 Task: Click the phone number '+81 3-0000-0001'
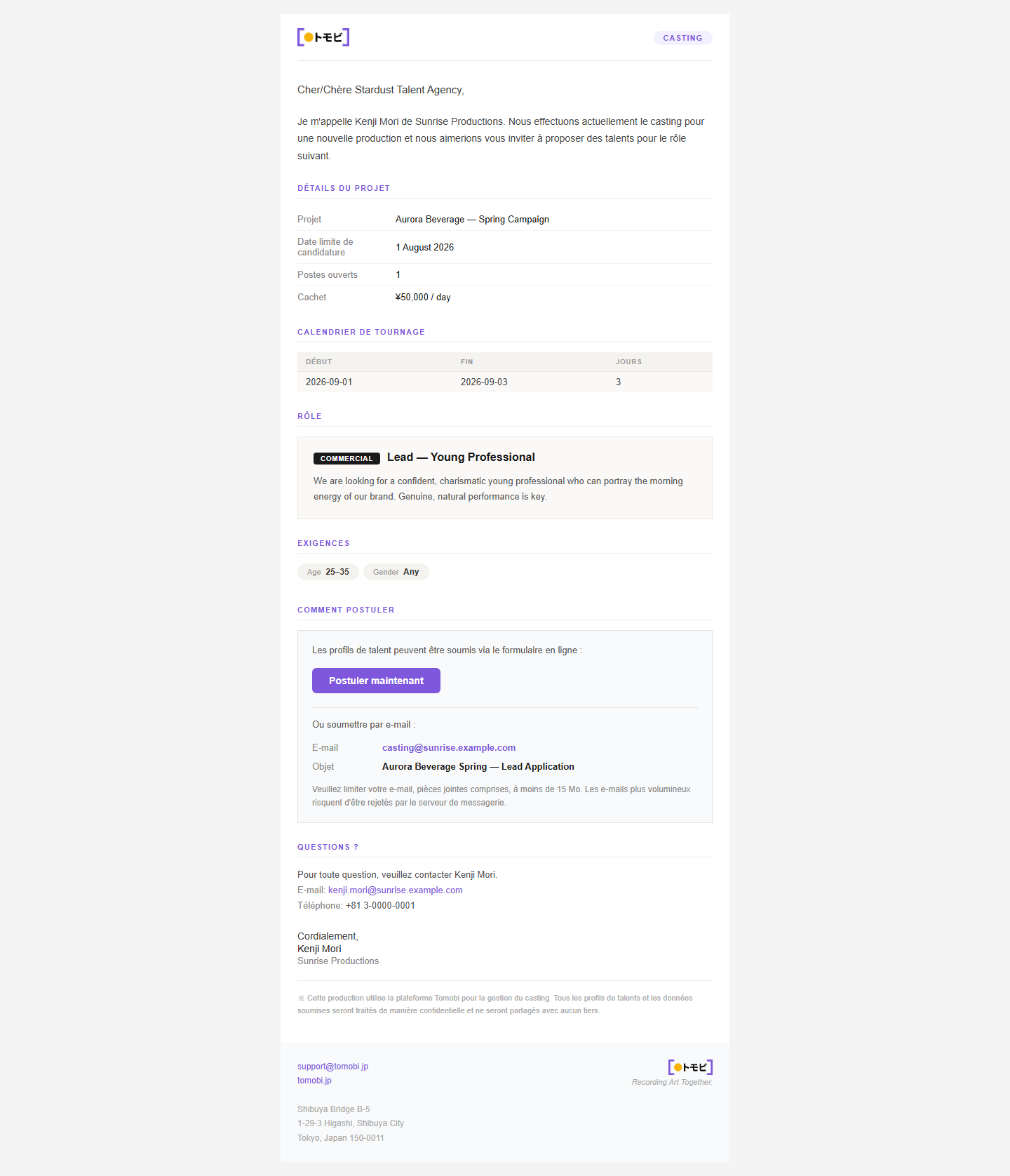tap(380, 906)
